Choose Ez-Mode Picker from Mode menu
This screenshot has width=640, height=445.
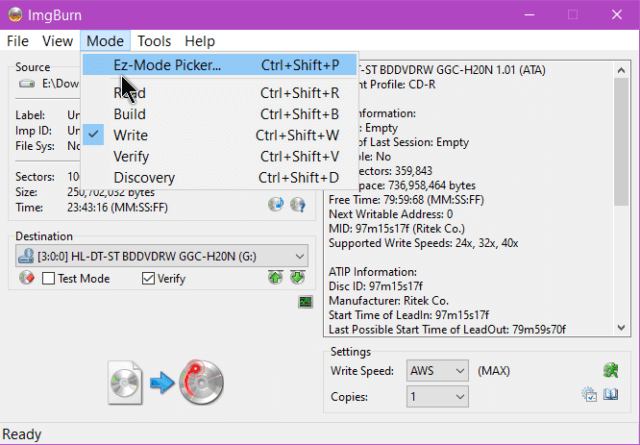click(220, 65)
